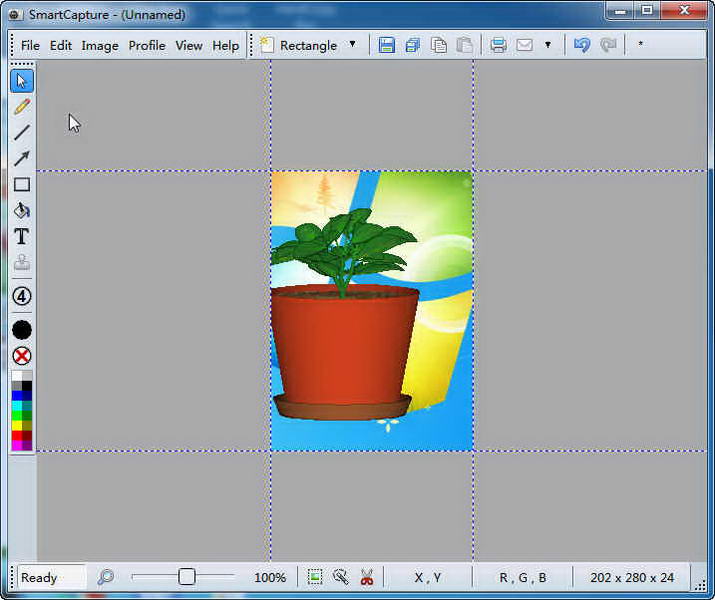Click the resize grip in status bar corner
Viewport: 715px width, 600px height.
[699, 583]
